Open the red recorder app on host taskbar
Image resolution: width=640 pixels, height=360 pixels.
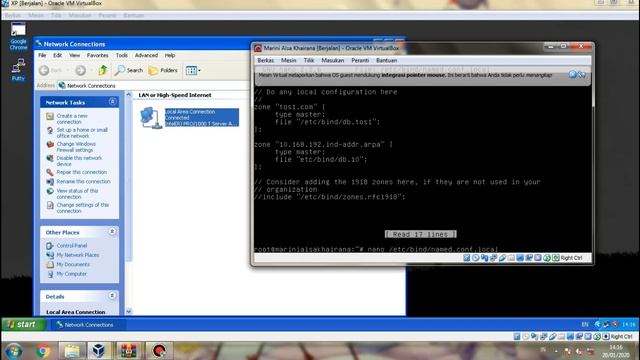(x=158, y=351)
